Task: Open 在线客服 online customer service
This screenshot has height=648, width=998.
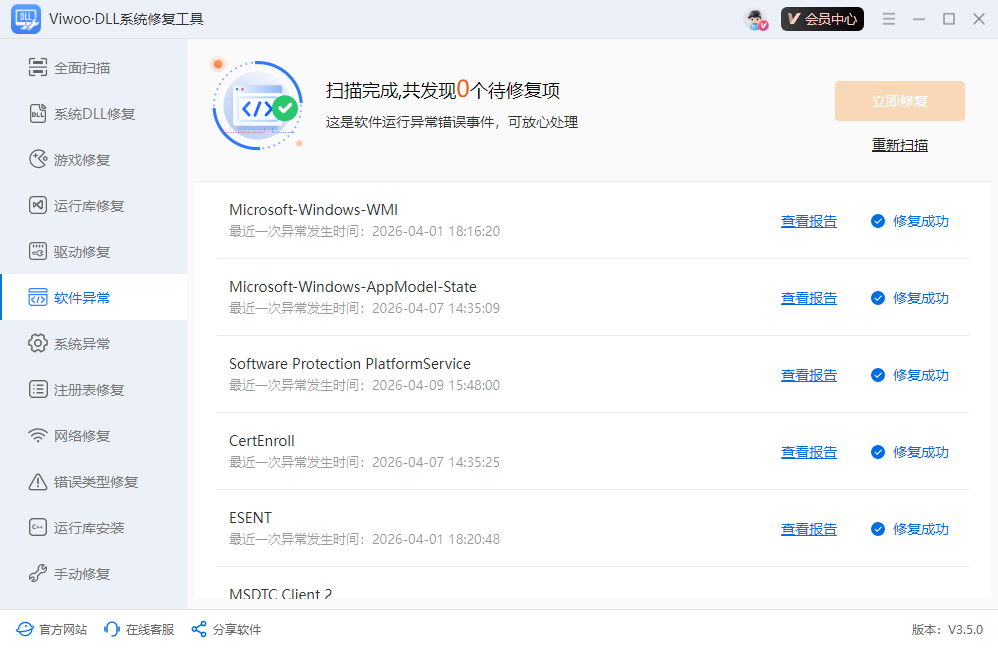Action: coord(138,629)
